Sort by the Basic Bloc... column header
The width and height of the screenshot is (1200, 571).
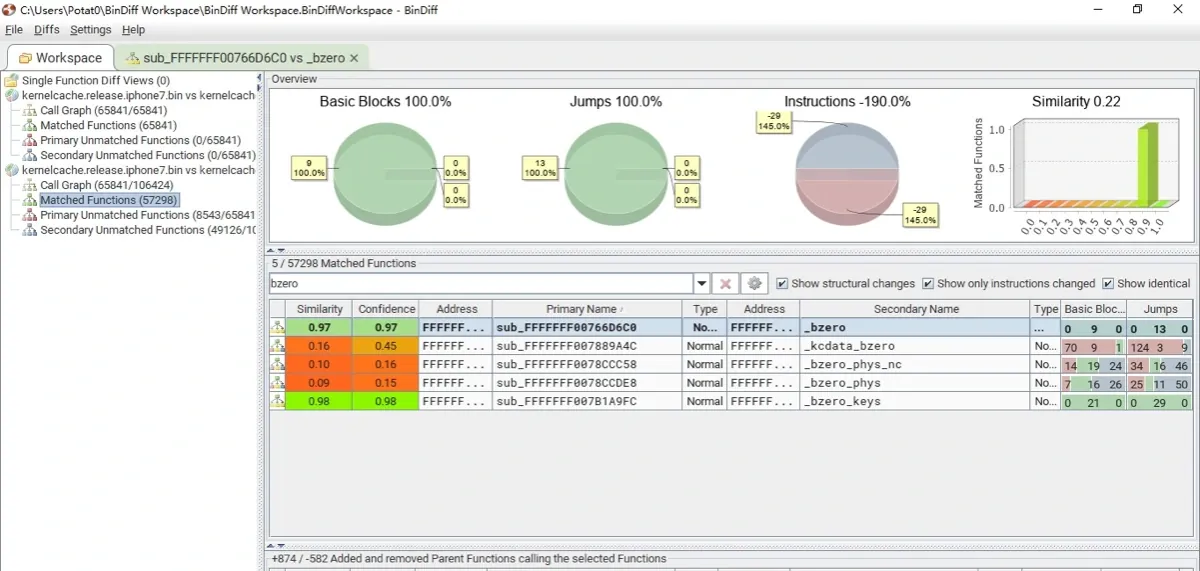point(1093,309)
